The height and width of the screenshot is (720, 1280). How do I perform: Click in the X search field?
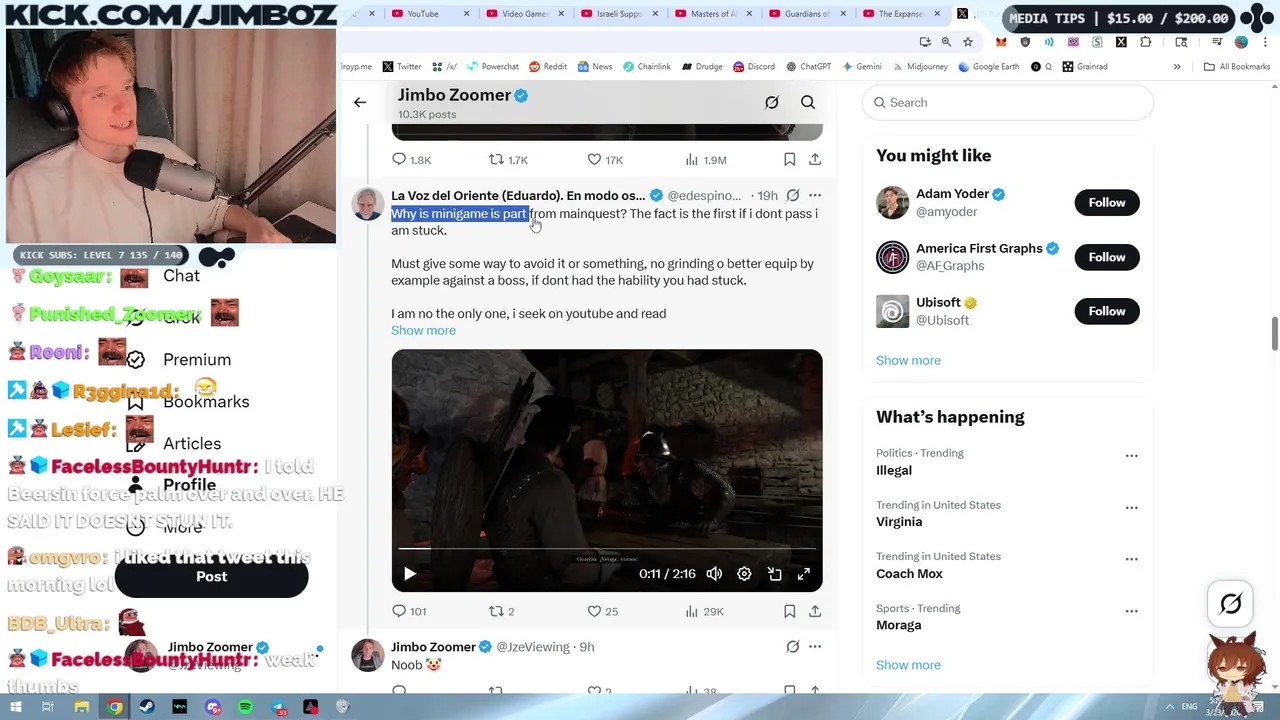(1007, 102)
